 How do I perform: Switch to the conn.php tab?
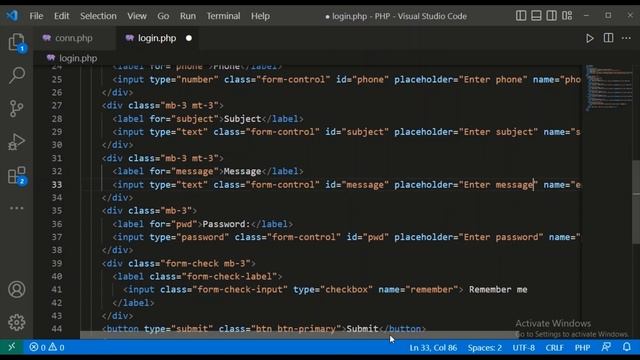click(73, 38)
